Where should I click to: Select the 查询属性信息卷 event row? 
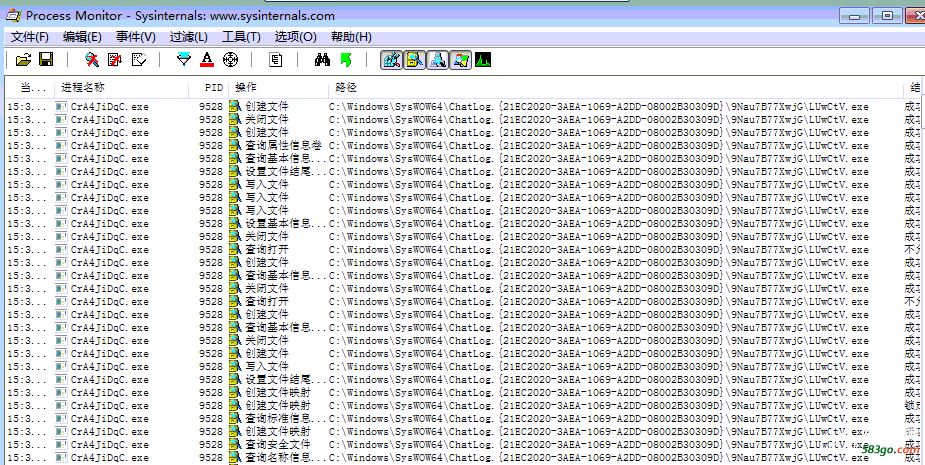463,146
